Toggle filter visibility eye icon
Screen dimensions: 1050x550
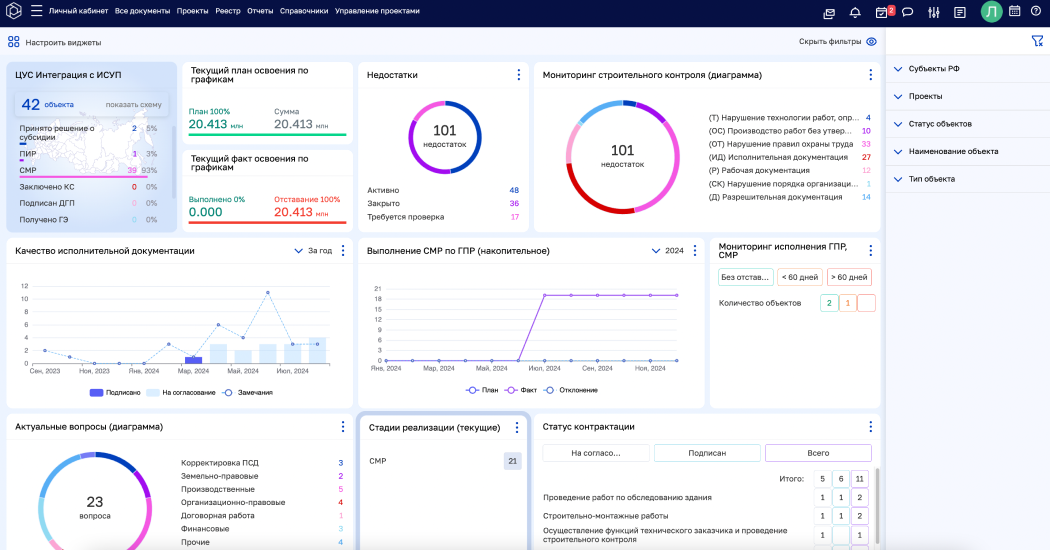pyautogui.click(x=871, y=42)
